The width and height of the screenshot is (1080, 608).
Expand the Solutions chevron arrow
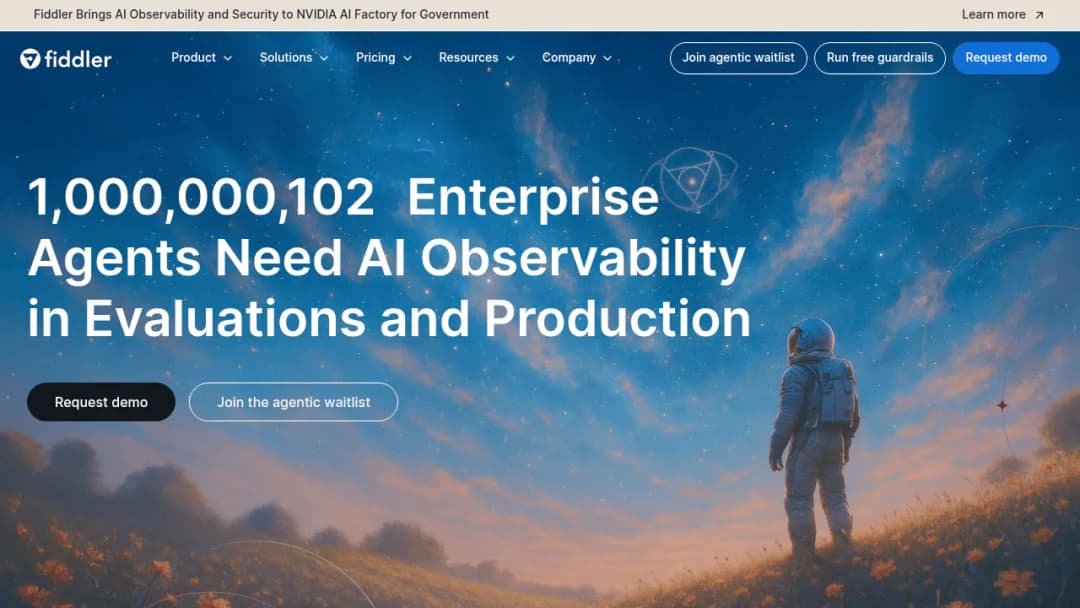[x=324, y=59]
